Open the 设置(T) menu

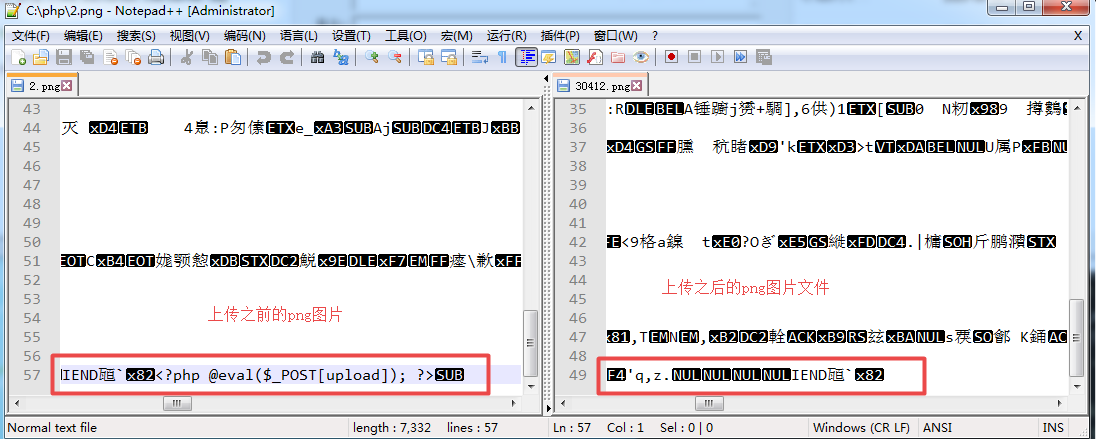pos(352,36)
